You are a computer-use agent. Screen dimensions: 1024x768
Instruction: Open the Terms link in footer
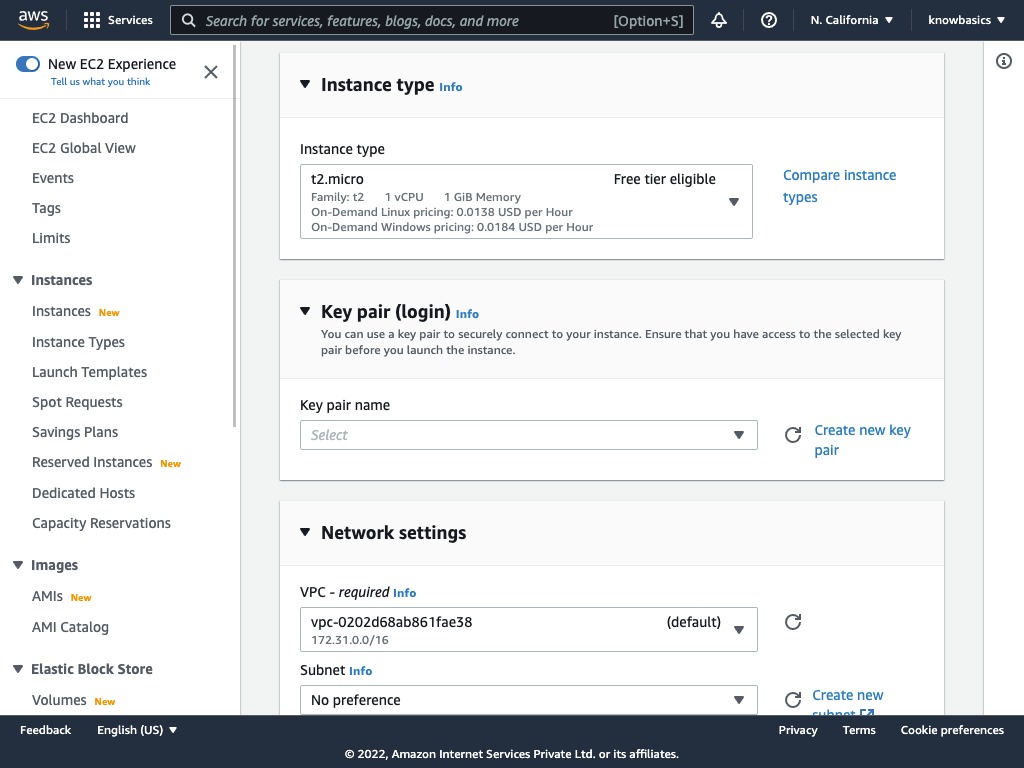[x=859, y=730]
